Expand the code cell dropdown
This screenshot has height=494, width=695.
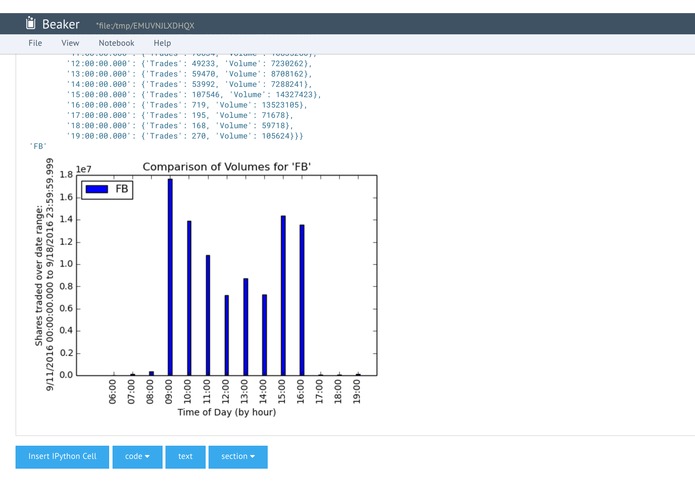137,457
